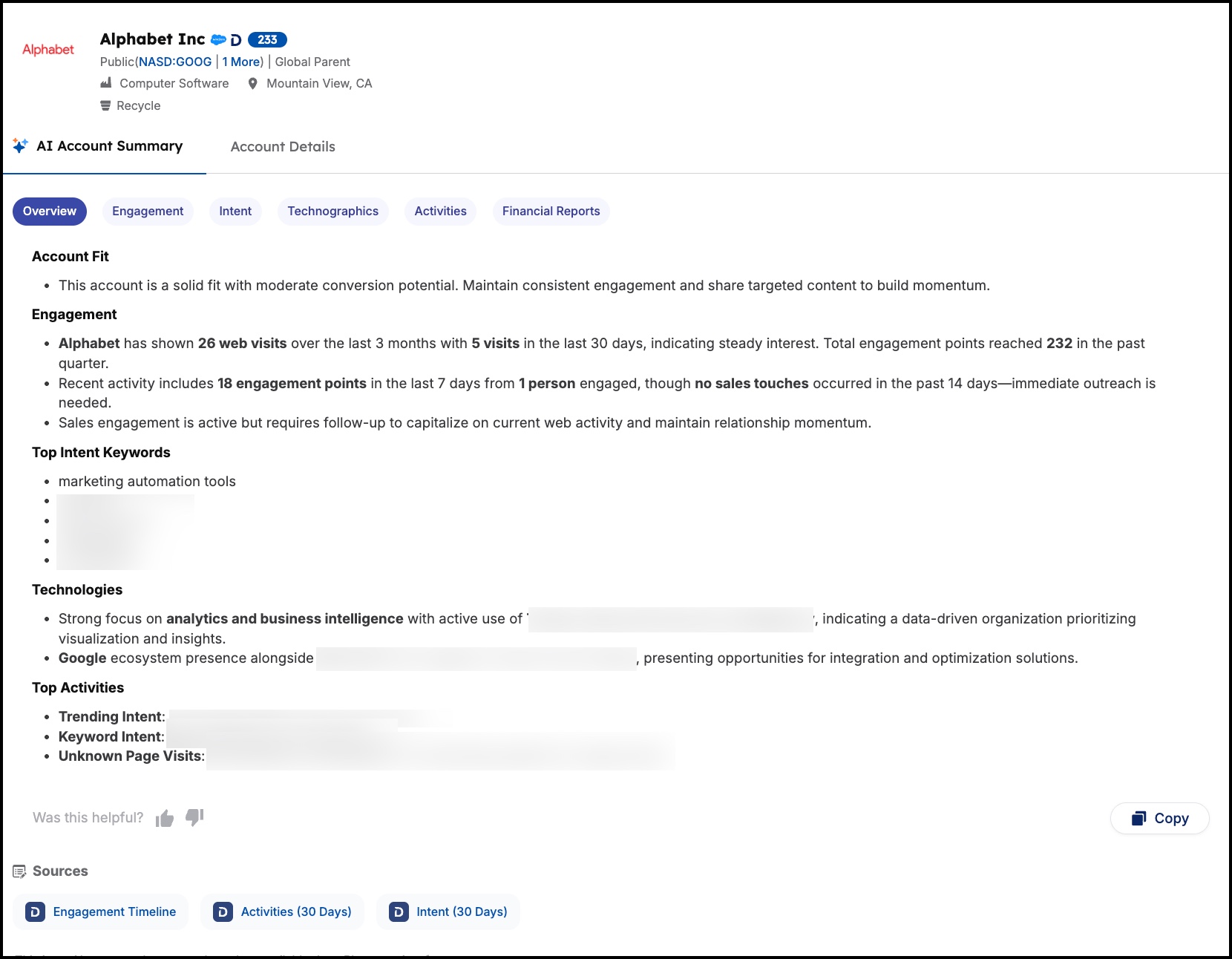Click the Account Fit heading
The height and width of the screenshot is (959, 1232).
click(71, 257)
